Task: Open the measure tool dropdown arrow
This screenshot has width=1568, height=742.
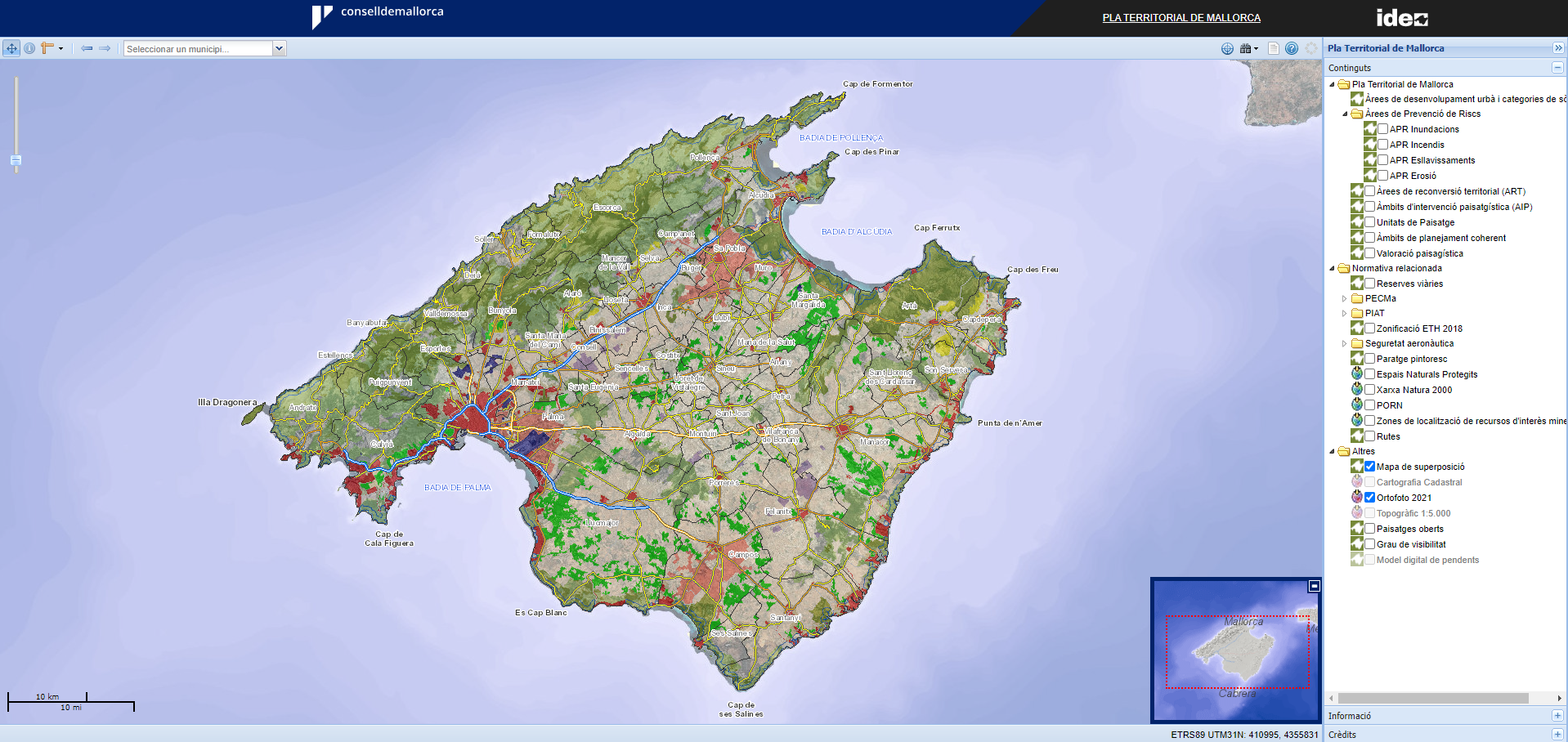Action: 60,49
